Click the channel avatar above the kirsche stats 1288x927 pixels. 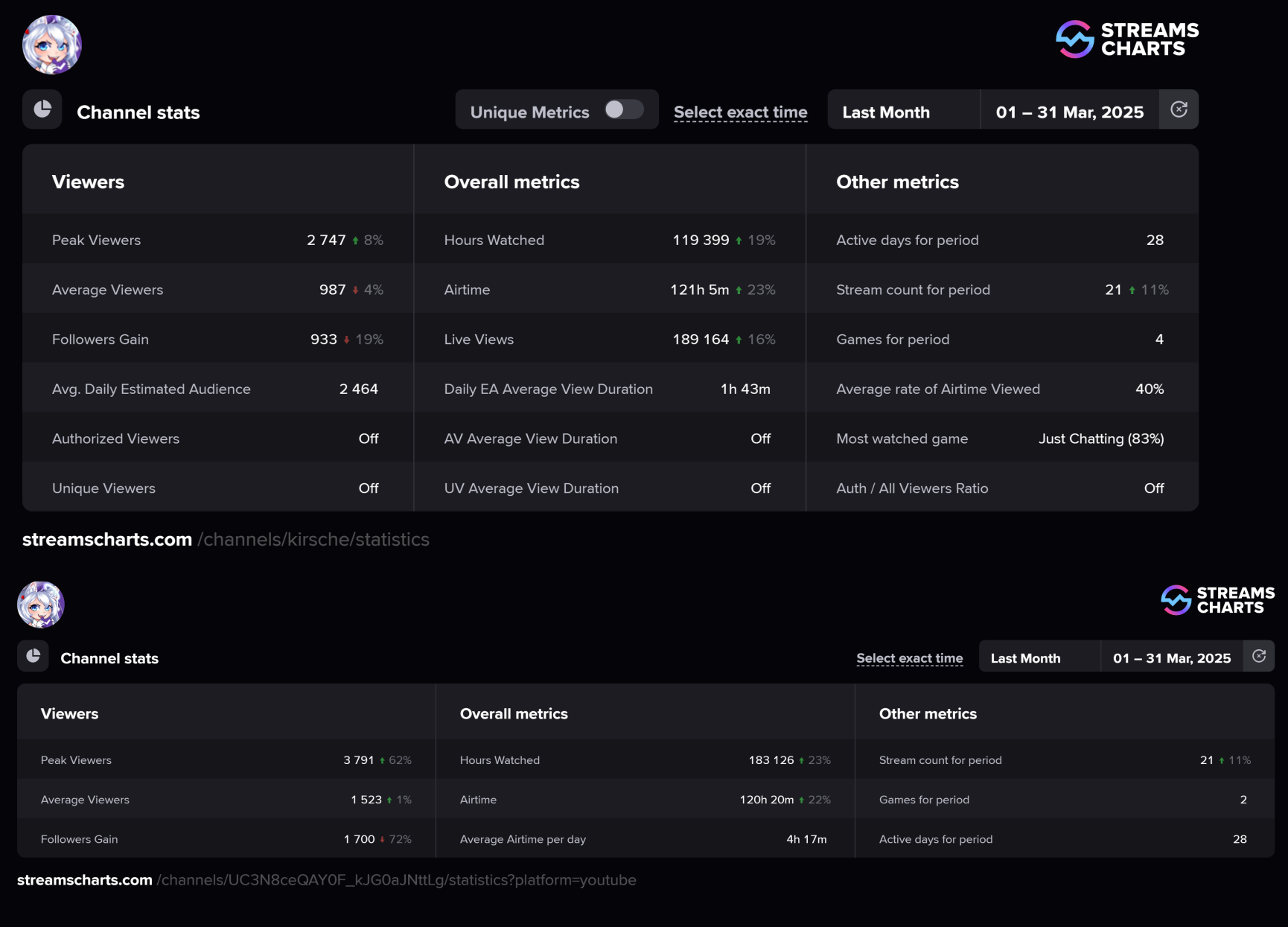[51, 45]
